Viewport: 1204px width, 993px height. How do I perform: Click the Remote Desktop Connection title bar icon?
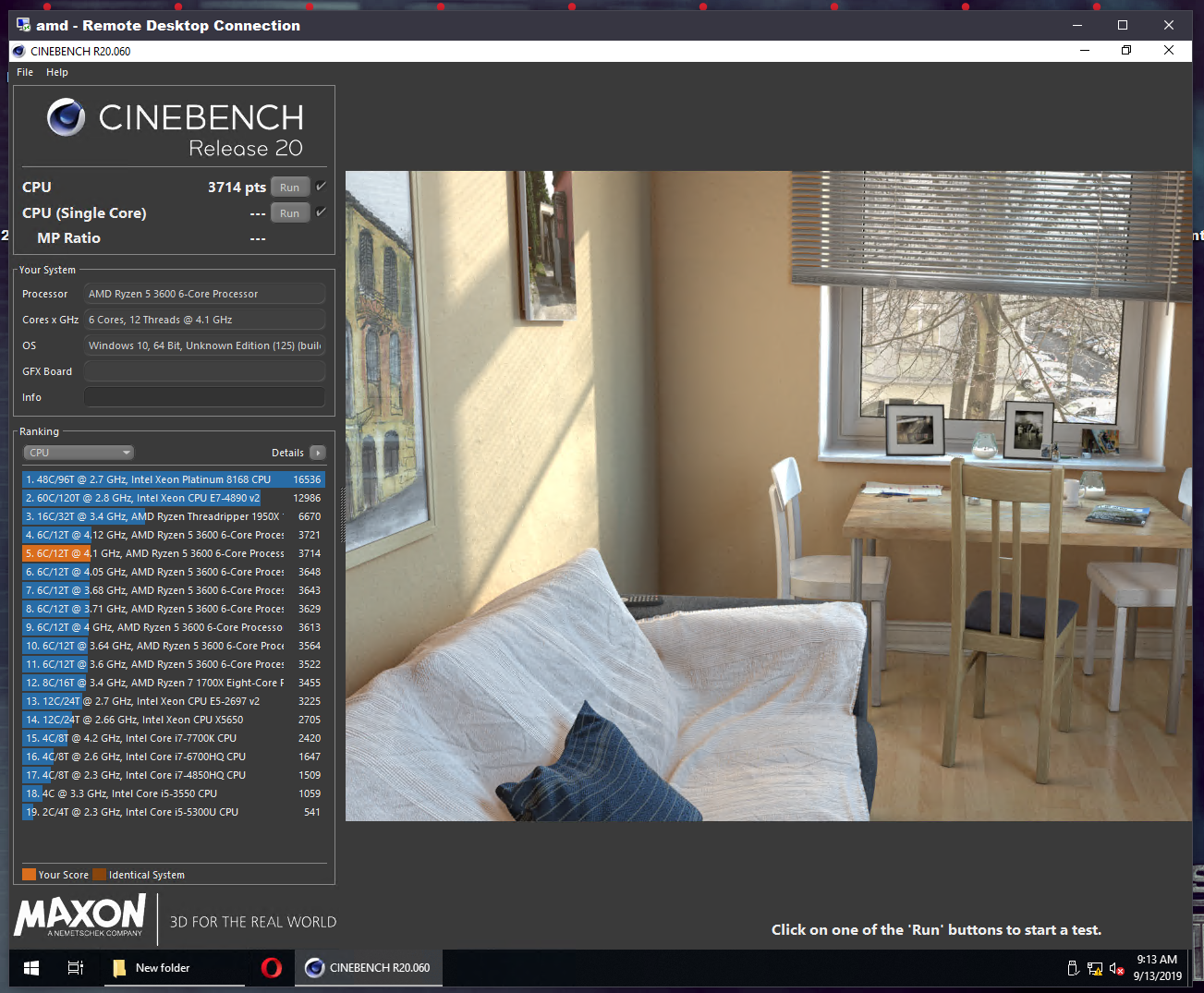click(23, 25)
